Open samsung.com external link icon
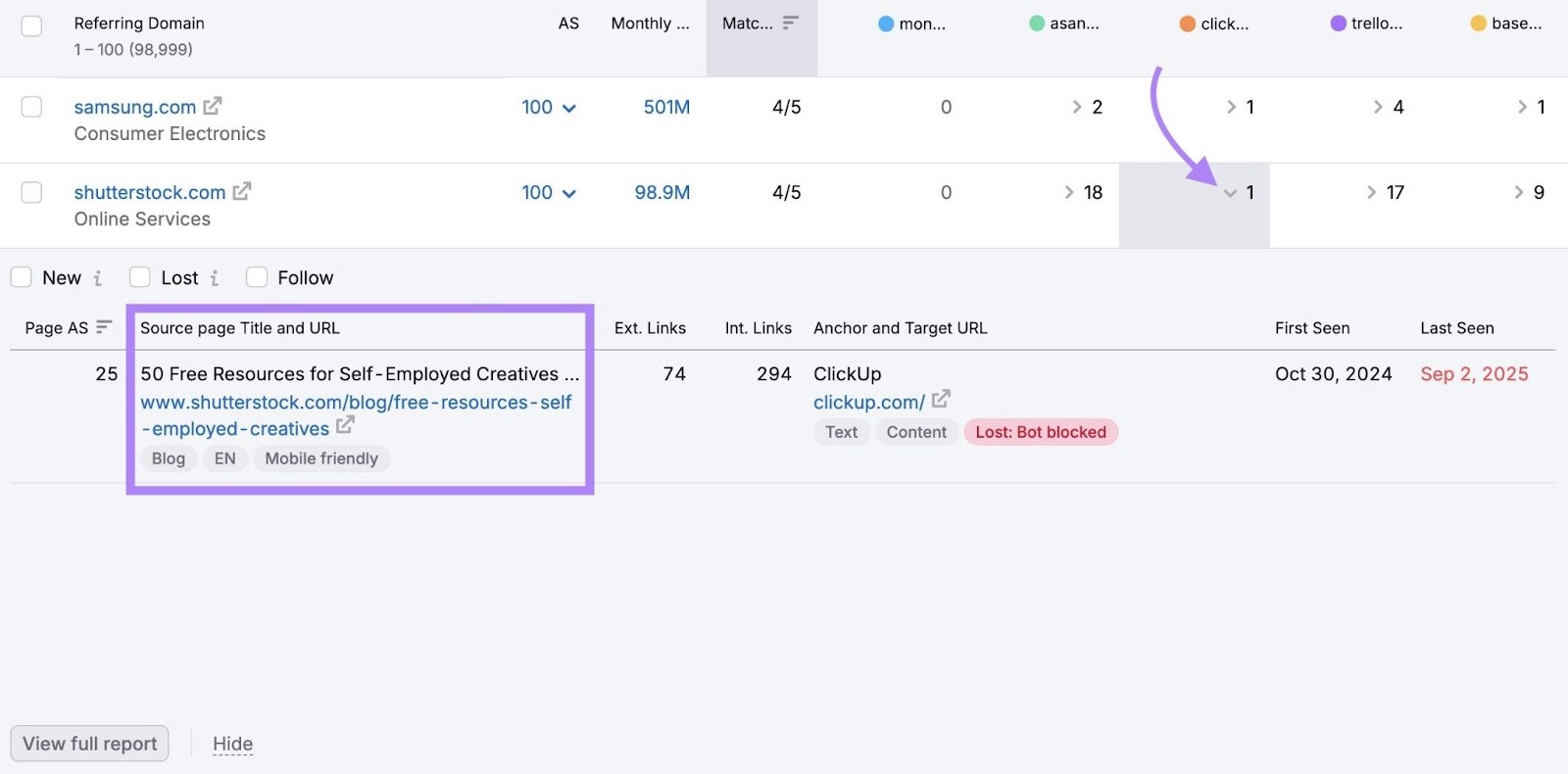1568x774 pixels. (212, 106)
